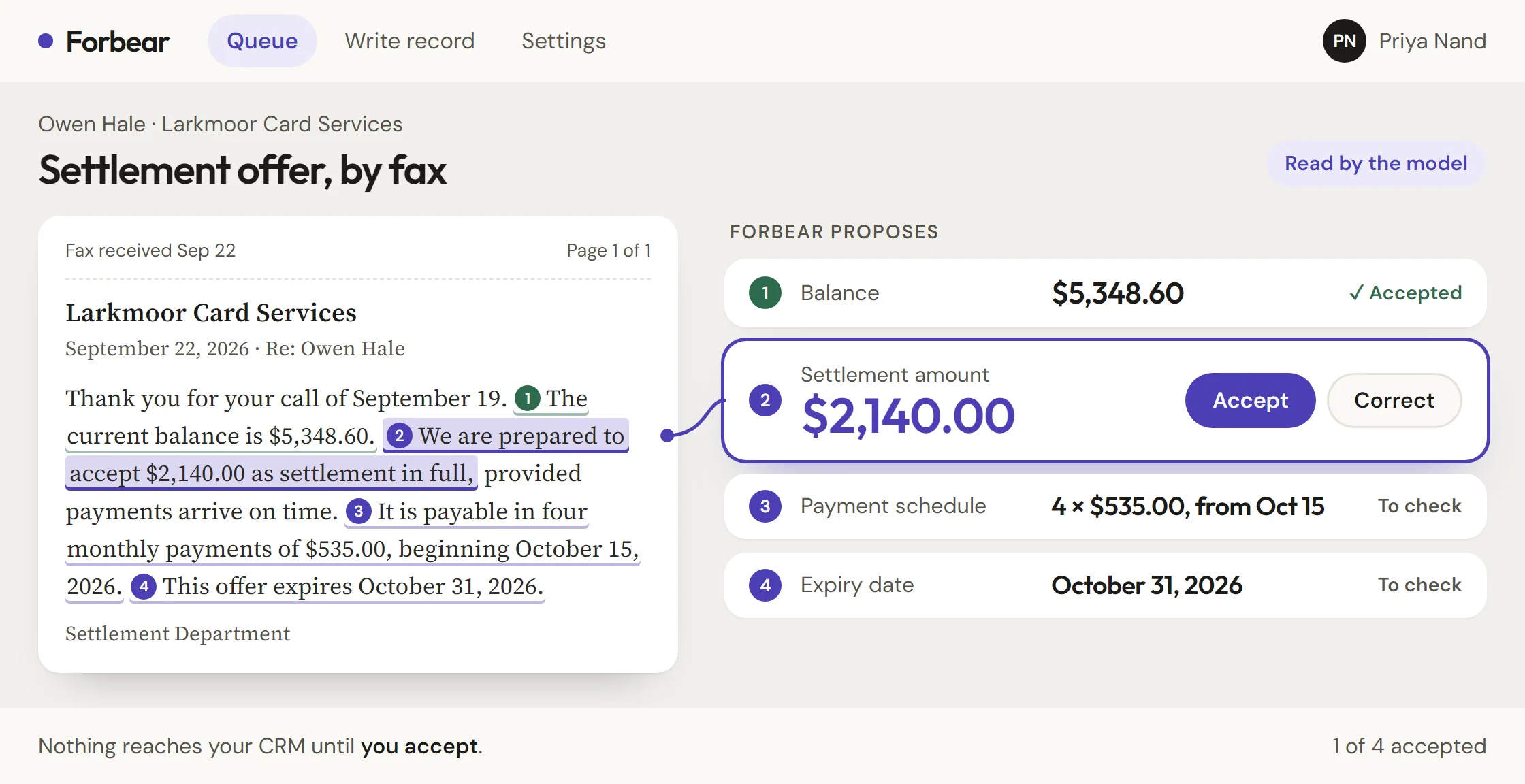1525x784 pixels.
Task: Click the Owen Hale · Larkmoor Card Services breadcrumb
Action: pos(220,124)
